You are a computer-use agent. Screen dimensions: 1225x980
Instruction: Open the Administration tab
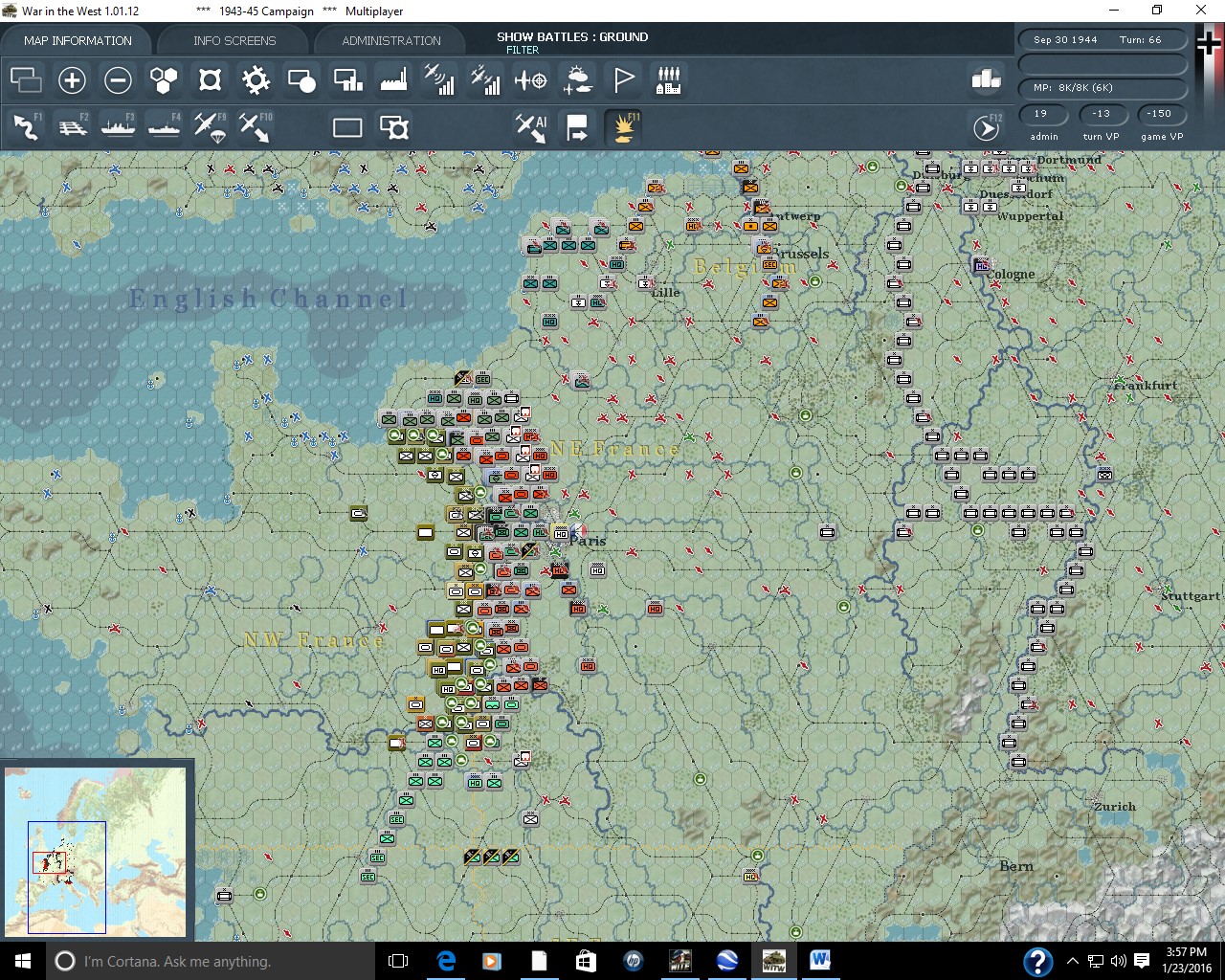391,40
